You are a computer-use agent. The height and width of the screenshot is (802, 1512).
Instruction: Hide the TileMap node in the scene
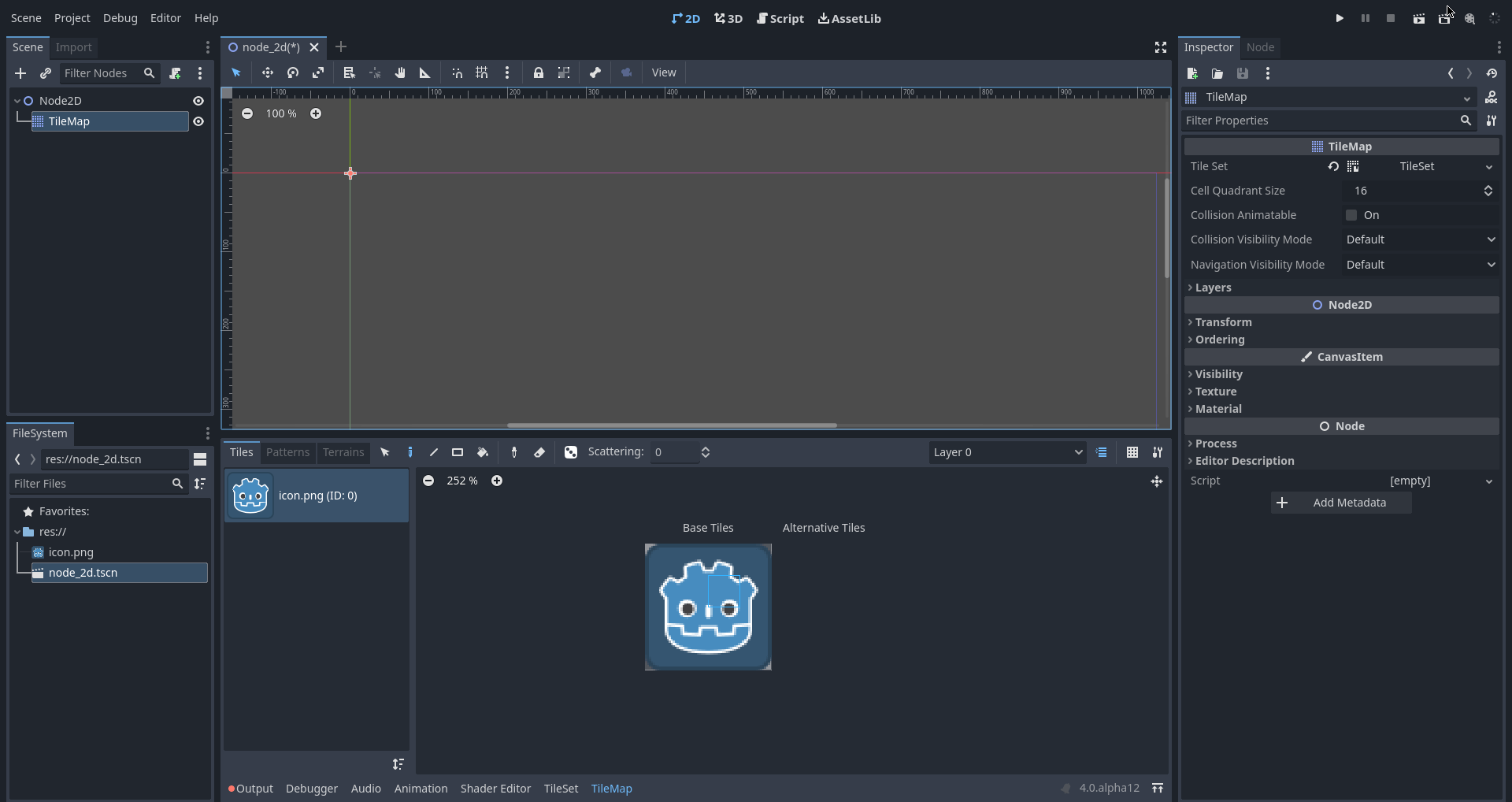point(198,121)
